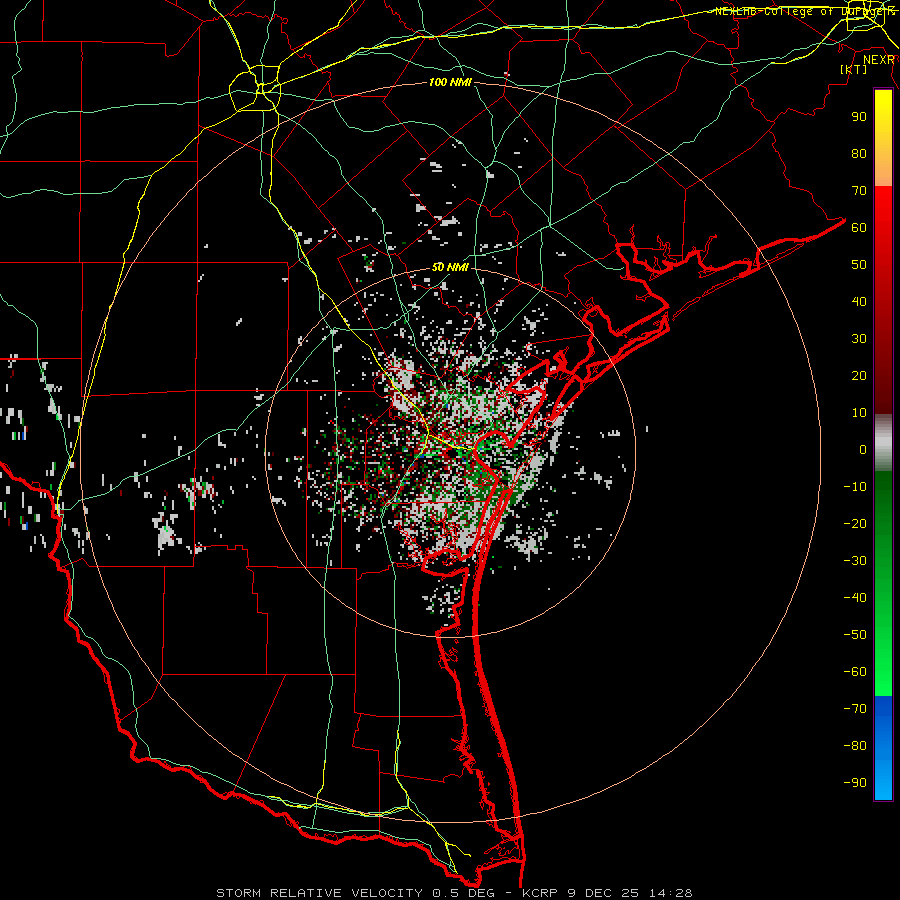This screenshot has width=900, height=900.
Task: Click the NEXLAB College of DuPage watermark text
Action: [805, 11]
